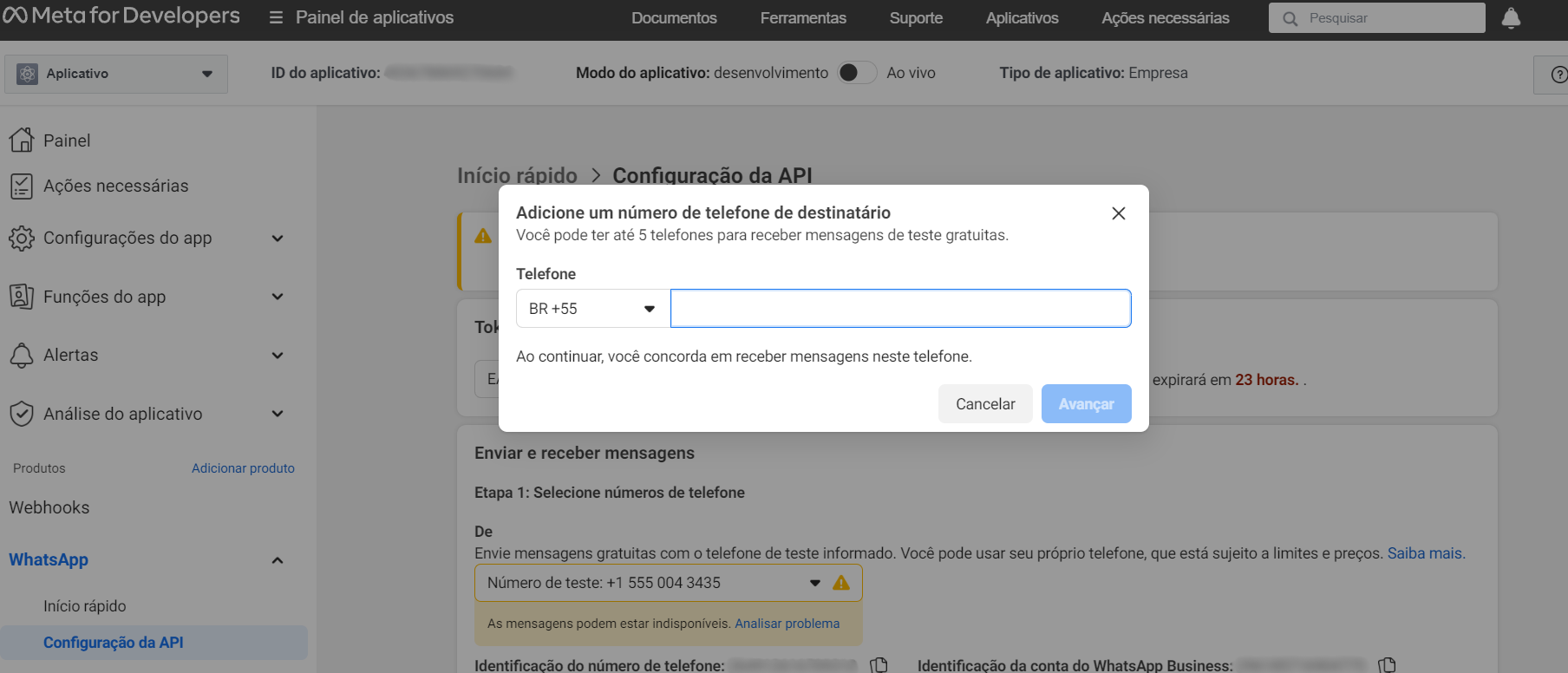Viewport: 1568px width, 673px height.
Task: Open Ações necessárias sidebar item
Action: [116, 186]
